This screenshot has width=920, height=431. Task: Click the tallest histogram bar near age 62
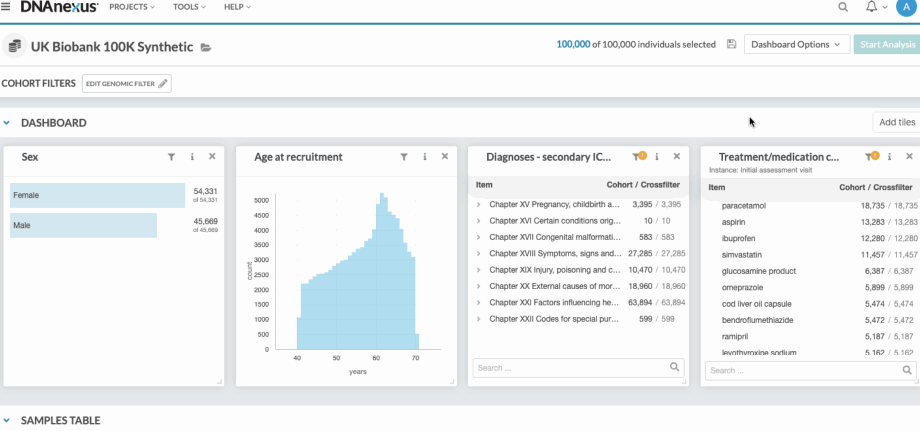click(x=382, y=270)
